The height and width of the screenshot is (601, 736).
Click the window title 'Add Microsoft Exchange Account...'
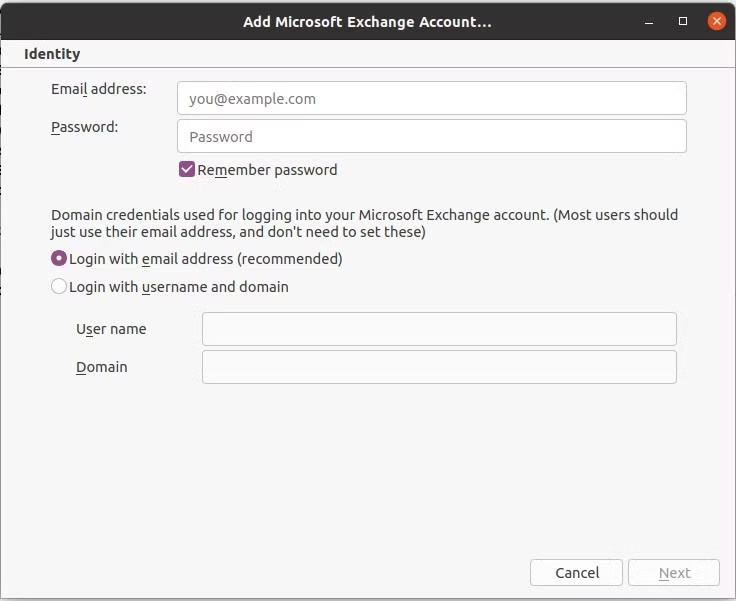pos(367,22)
